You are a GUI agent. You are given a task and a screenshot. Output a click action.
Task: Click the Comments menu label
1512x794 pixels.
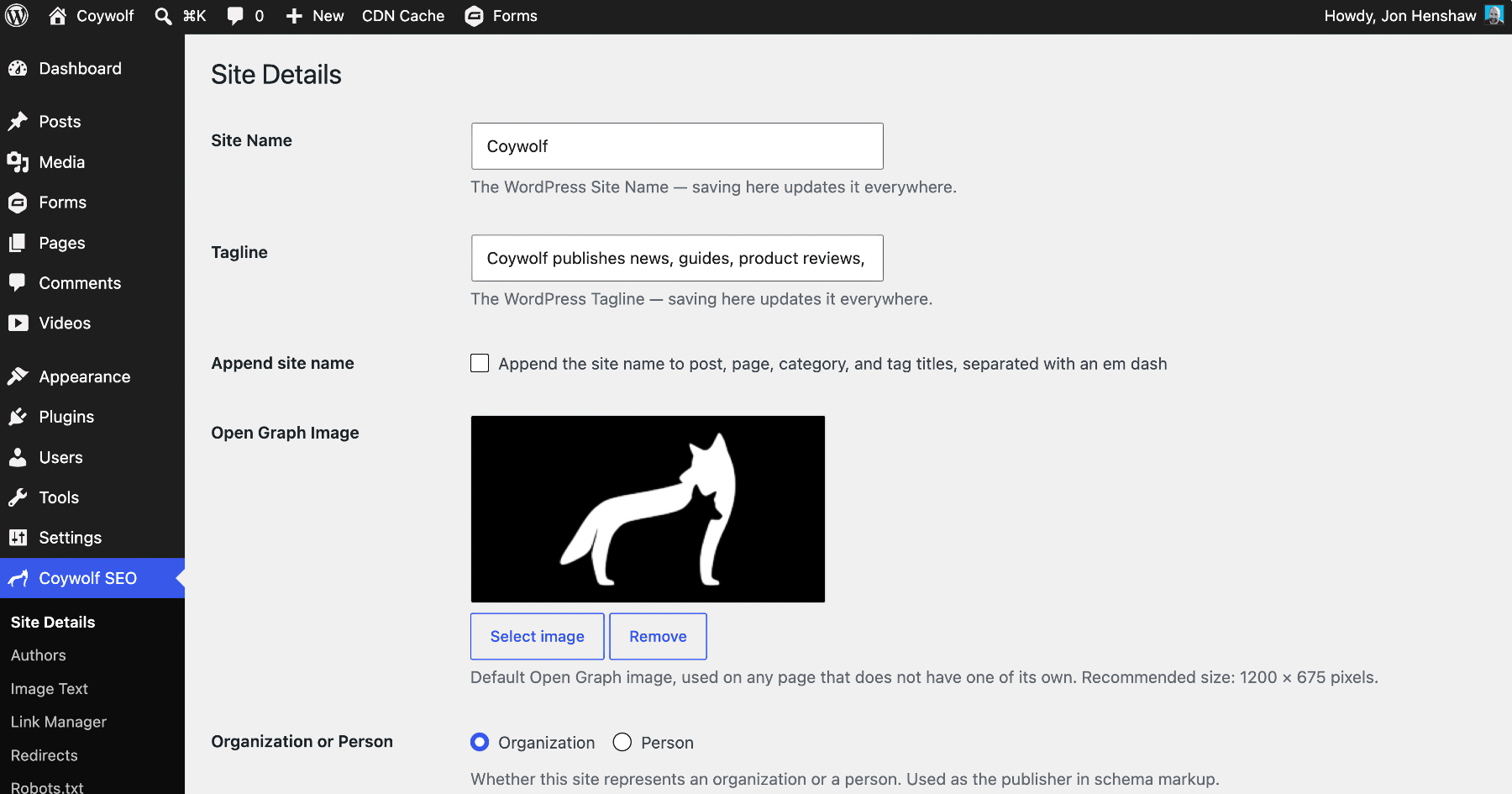(x=80, y=283)
